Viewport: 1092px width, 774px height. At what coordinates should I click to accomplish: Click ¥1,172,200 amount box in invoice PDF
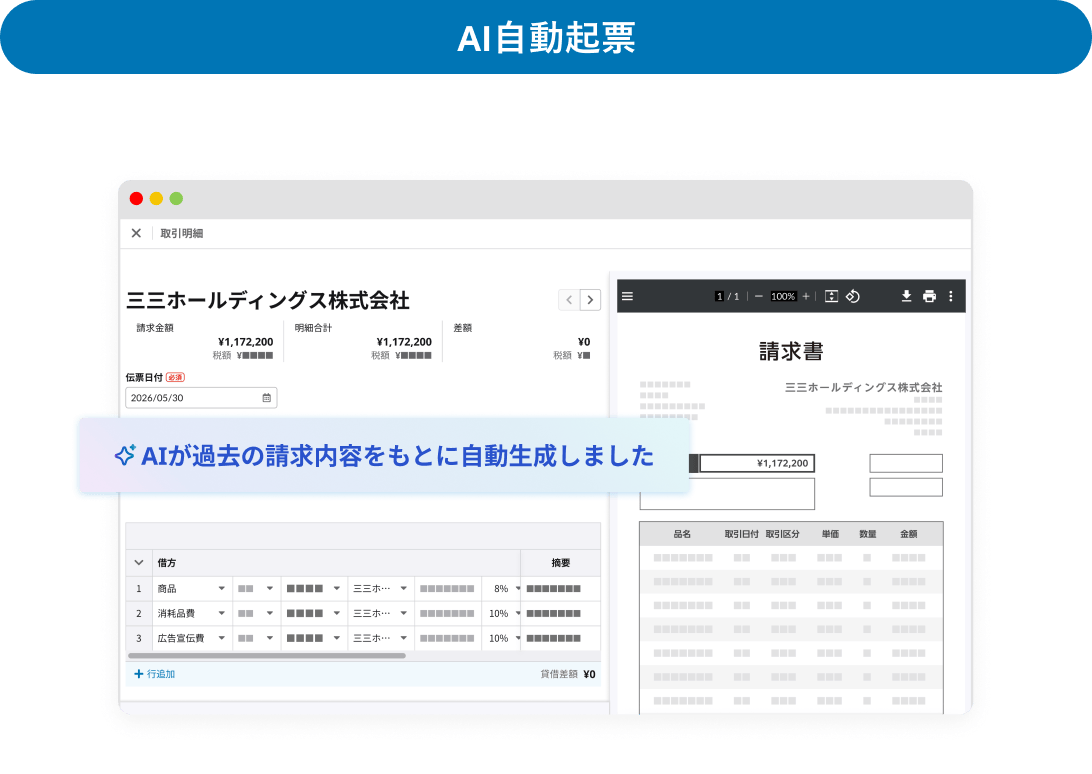coord(756,463)
